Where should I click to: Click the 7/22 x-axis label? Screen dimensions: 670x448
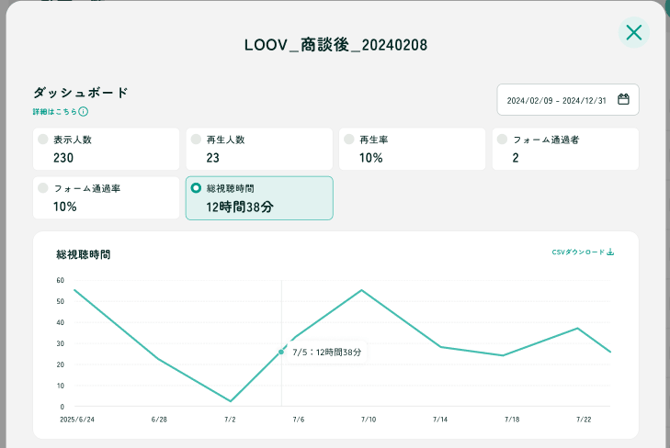pos(583,420)
